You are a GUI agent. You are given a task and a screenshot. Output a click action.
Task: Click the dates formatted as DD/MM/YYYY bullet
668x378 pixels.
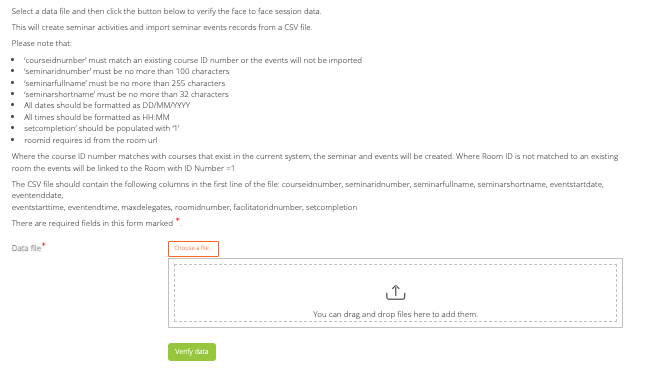tap(107, 105)
